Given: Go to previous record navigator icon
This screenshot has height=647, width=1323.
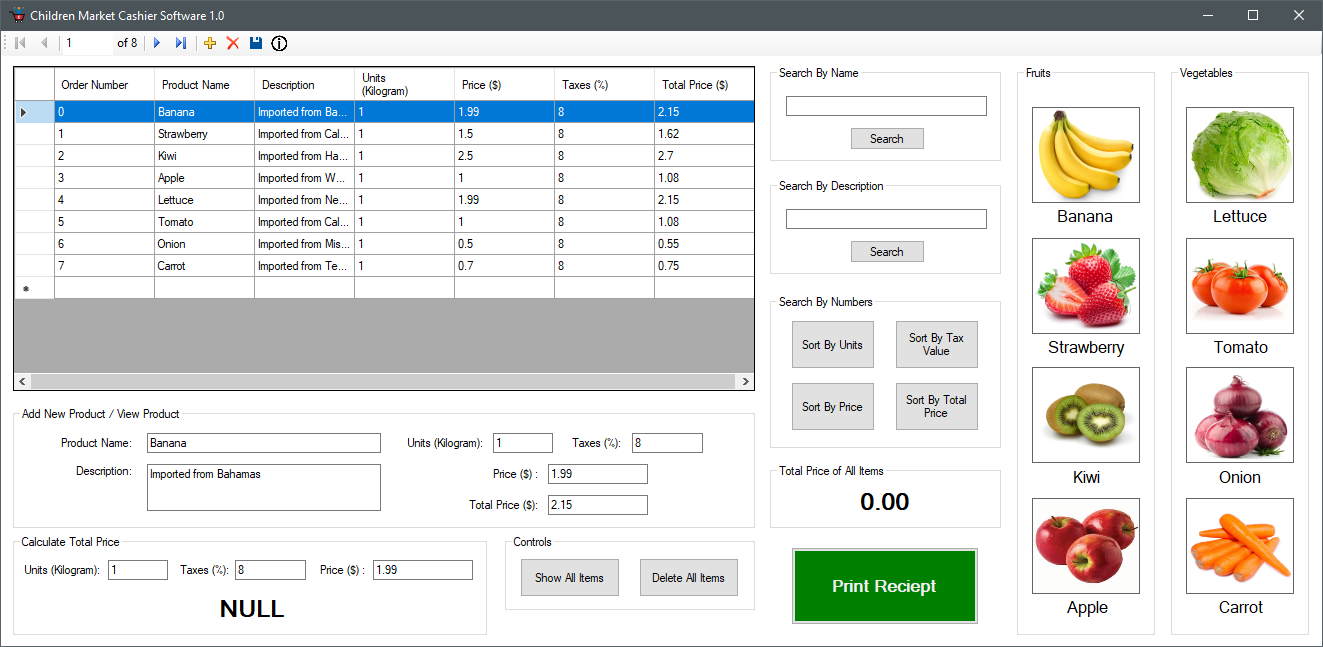Looking at the screenshot, I should click(x=44, y=43).
